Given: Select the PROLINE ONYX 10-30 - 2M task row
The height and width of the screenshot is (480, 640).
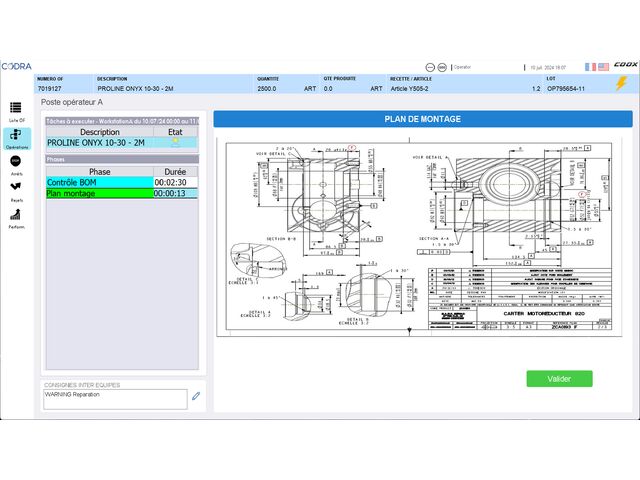Looking at the screenshot, I should (x=99, y=143).
